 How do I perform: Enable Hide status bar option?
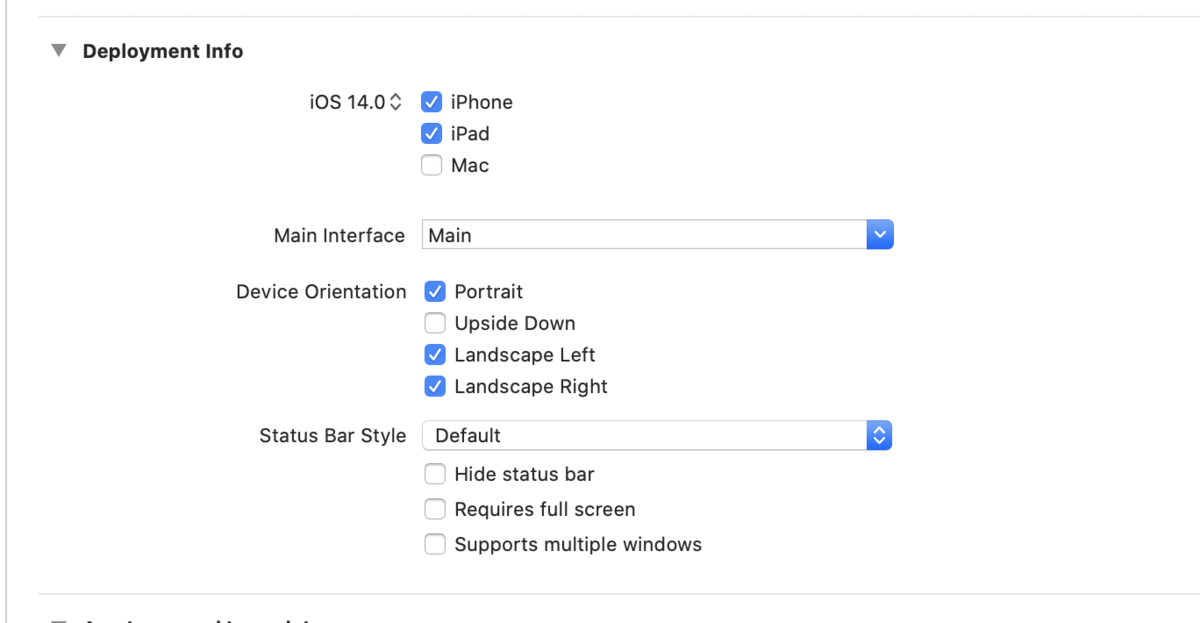[x=435, y=475]
